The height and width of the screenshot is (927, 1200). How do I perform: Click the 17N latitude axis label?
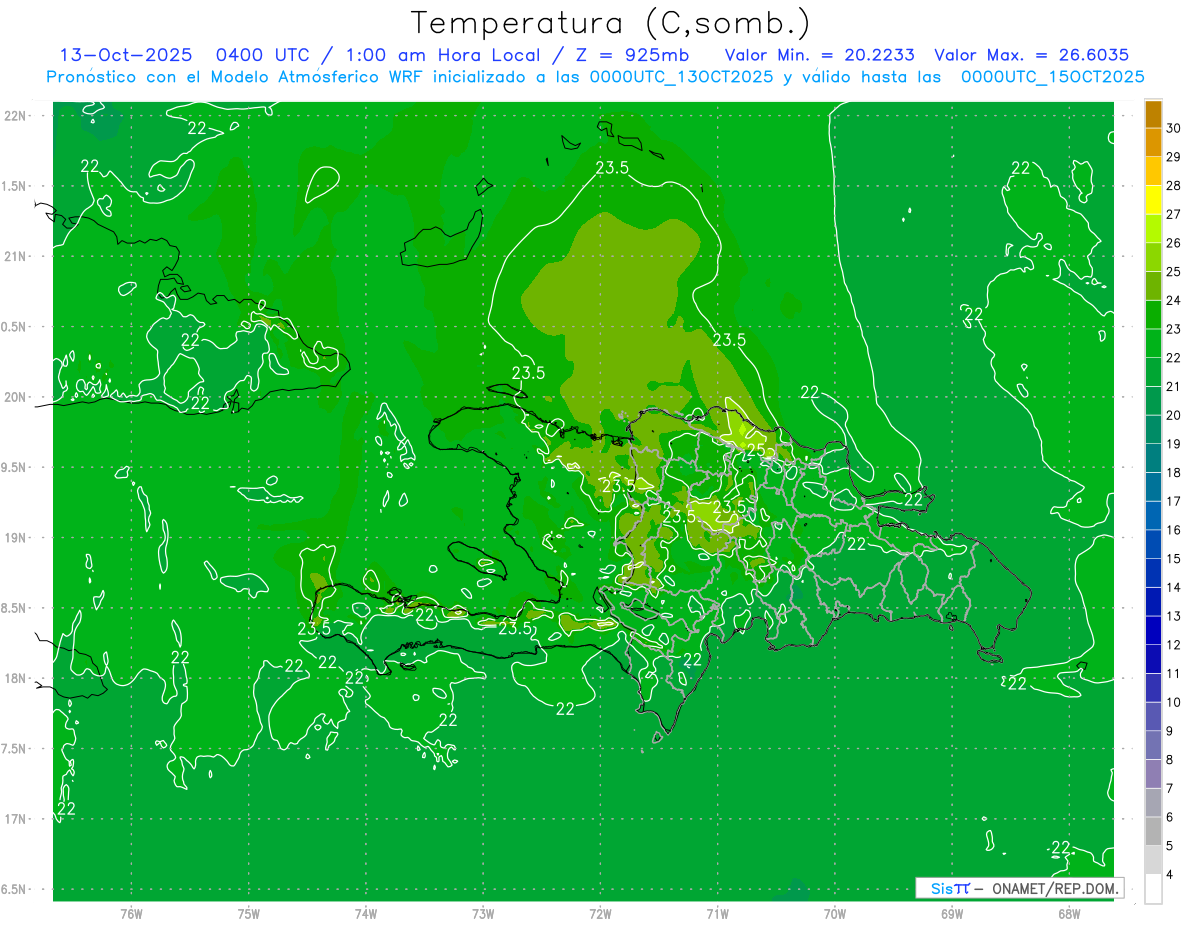point(16,819)
